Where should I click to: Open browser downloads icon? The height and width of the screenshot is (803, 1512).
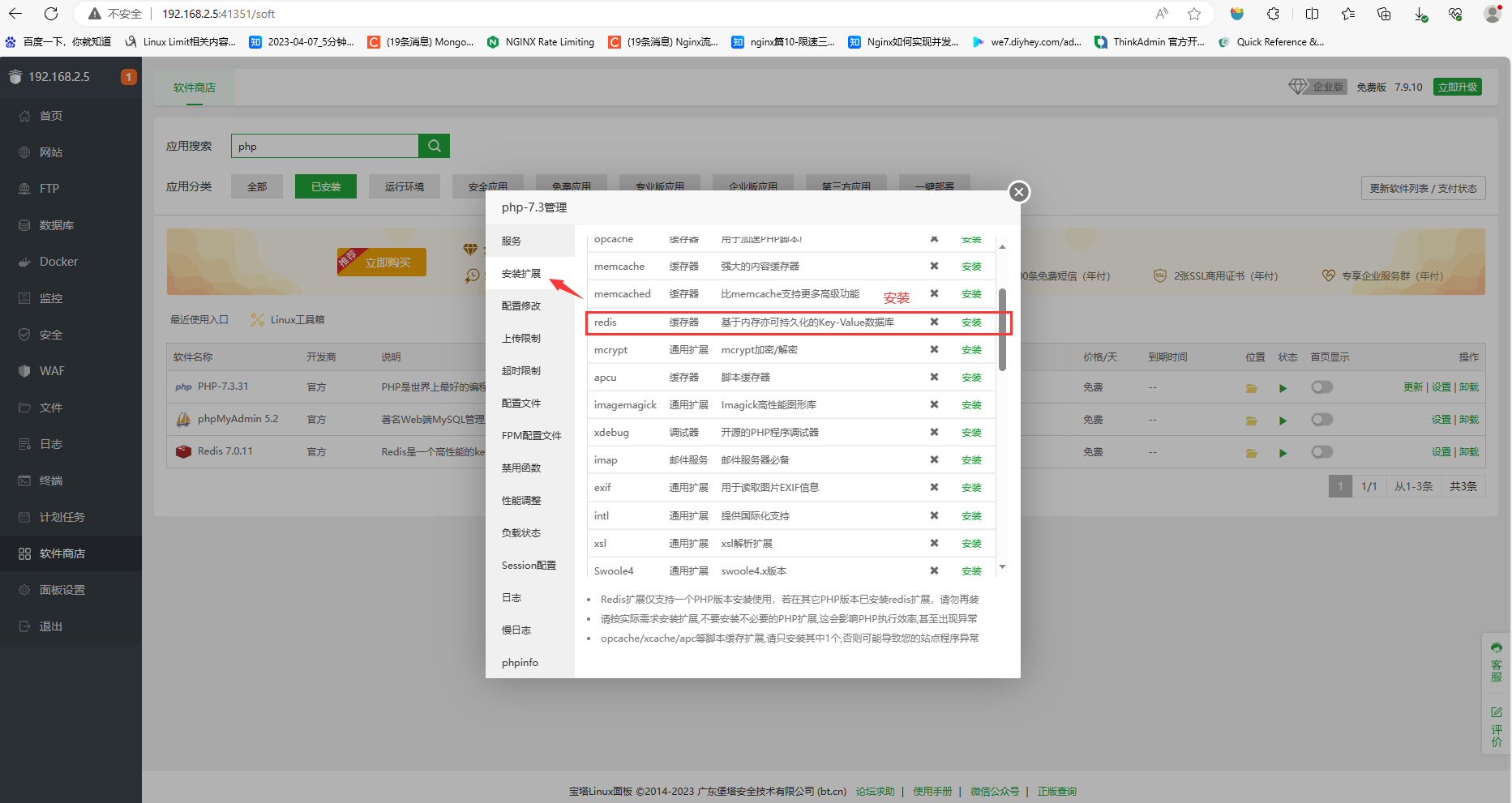pyautogui.click(x=1420, y=14)
